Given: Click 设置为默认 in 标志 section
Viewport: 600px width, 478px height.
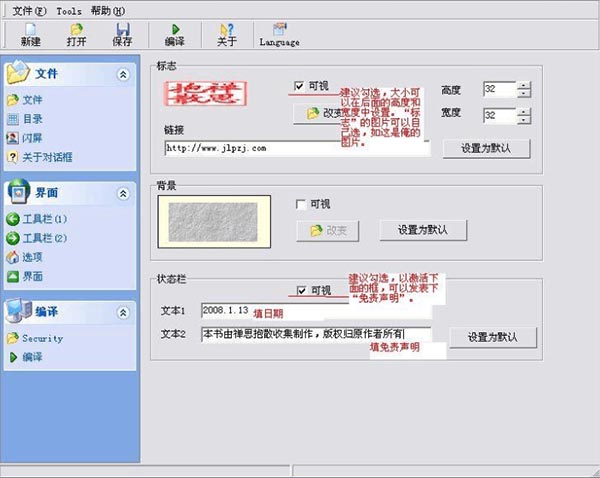Looking at the screenshot, I should click(x=486, y=148).
